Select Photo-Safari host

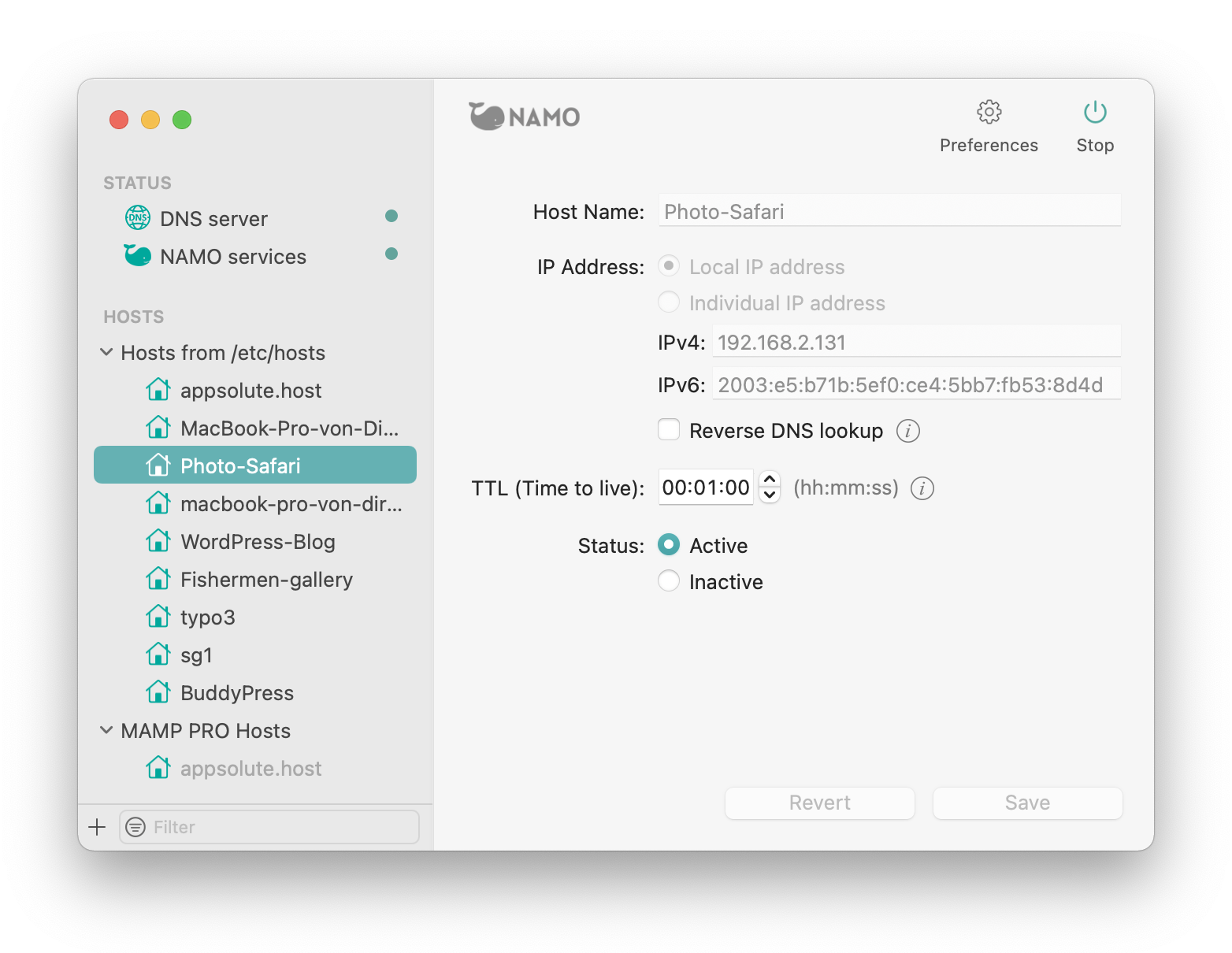(x=255, y=465)
